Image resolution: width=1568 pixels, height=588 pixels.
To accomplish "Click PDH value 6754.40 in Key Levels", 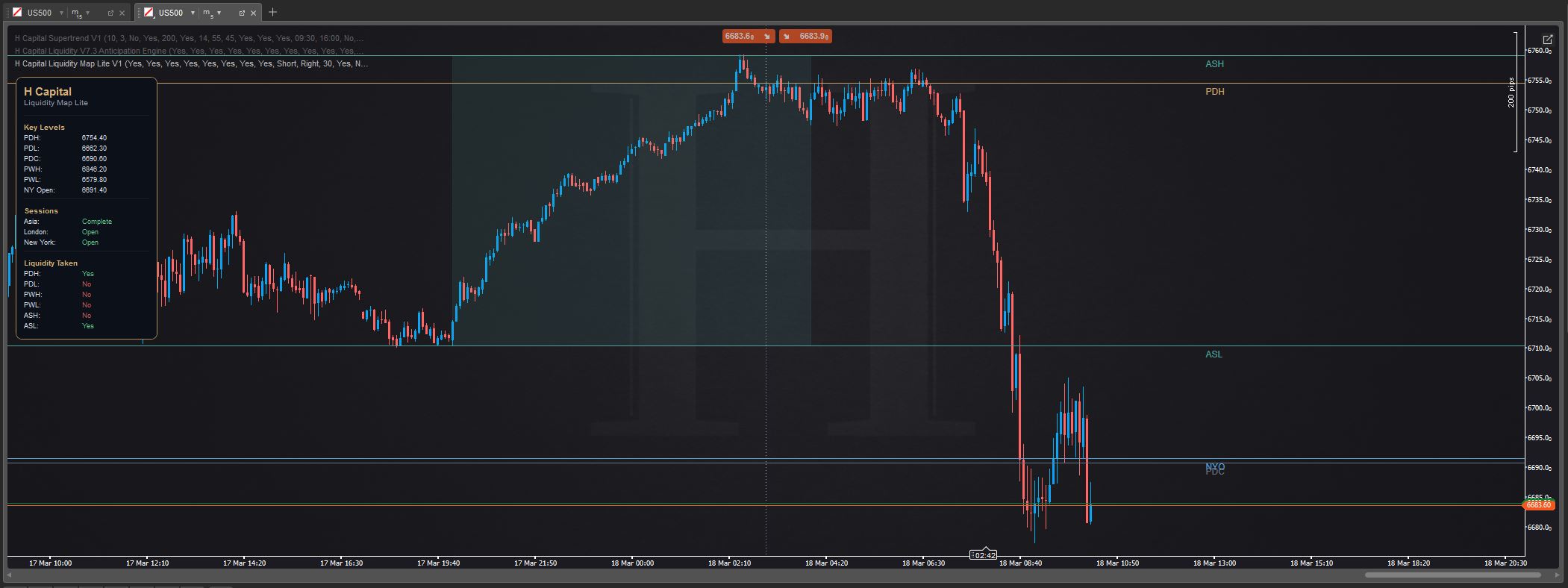I will coord(94,138).
